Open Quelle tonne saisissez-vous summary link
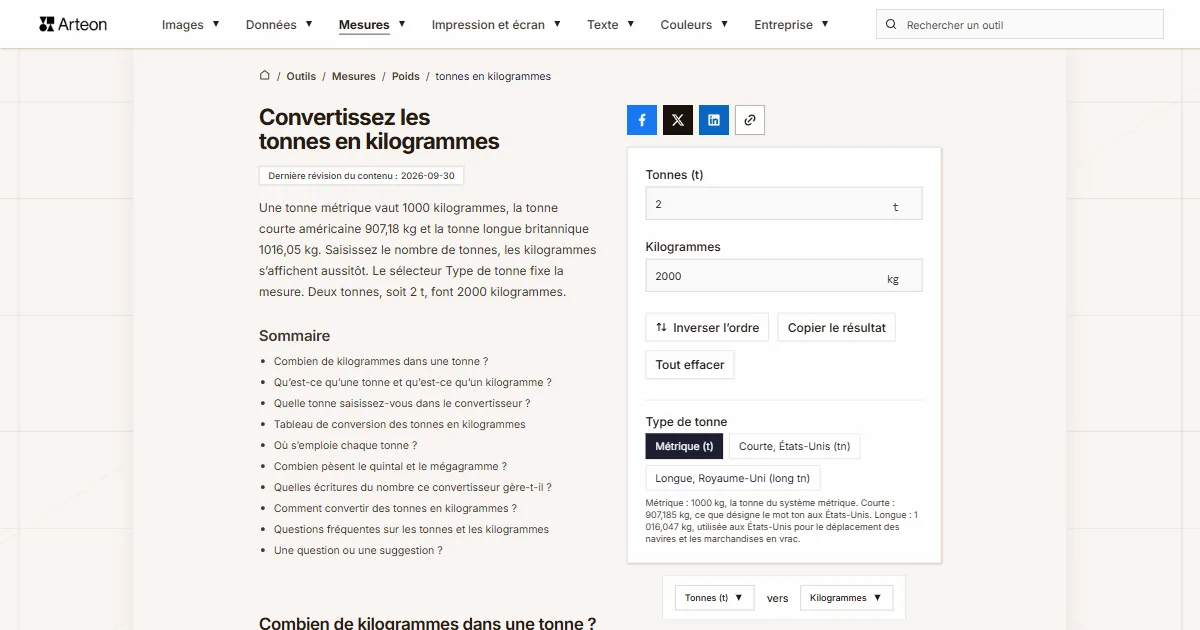This screenshot has width=1200, height=630. pyautogui.click(x=402, y=404)
